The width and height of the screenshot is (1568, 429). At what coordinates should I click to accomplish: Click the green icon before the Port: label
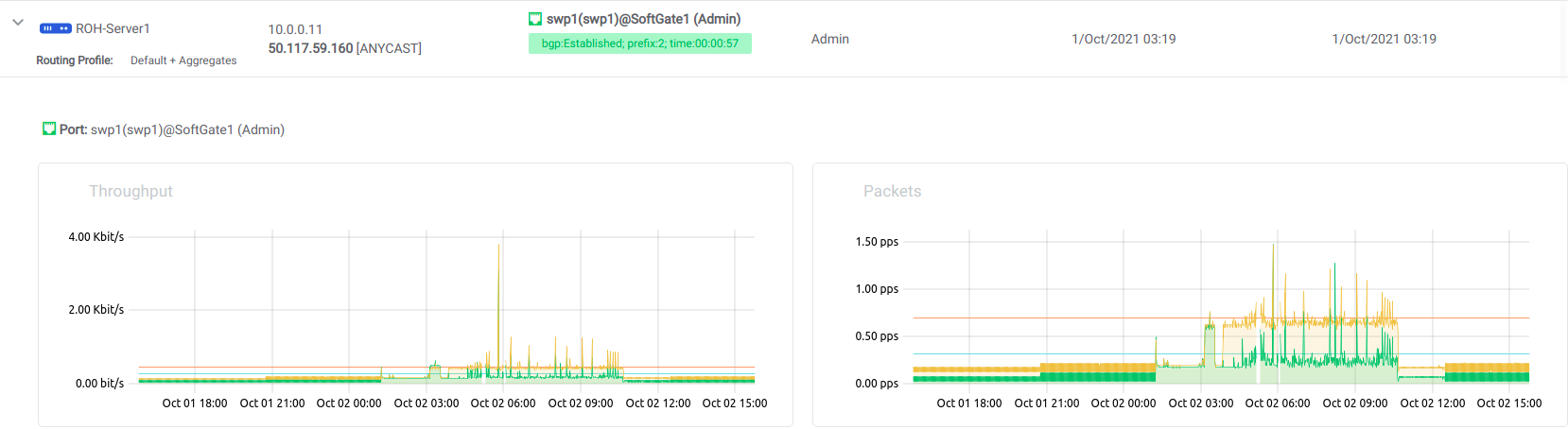point(49,129)
